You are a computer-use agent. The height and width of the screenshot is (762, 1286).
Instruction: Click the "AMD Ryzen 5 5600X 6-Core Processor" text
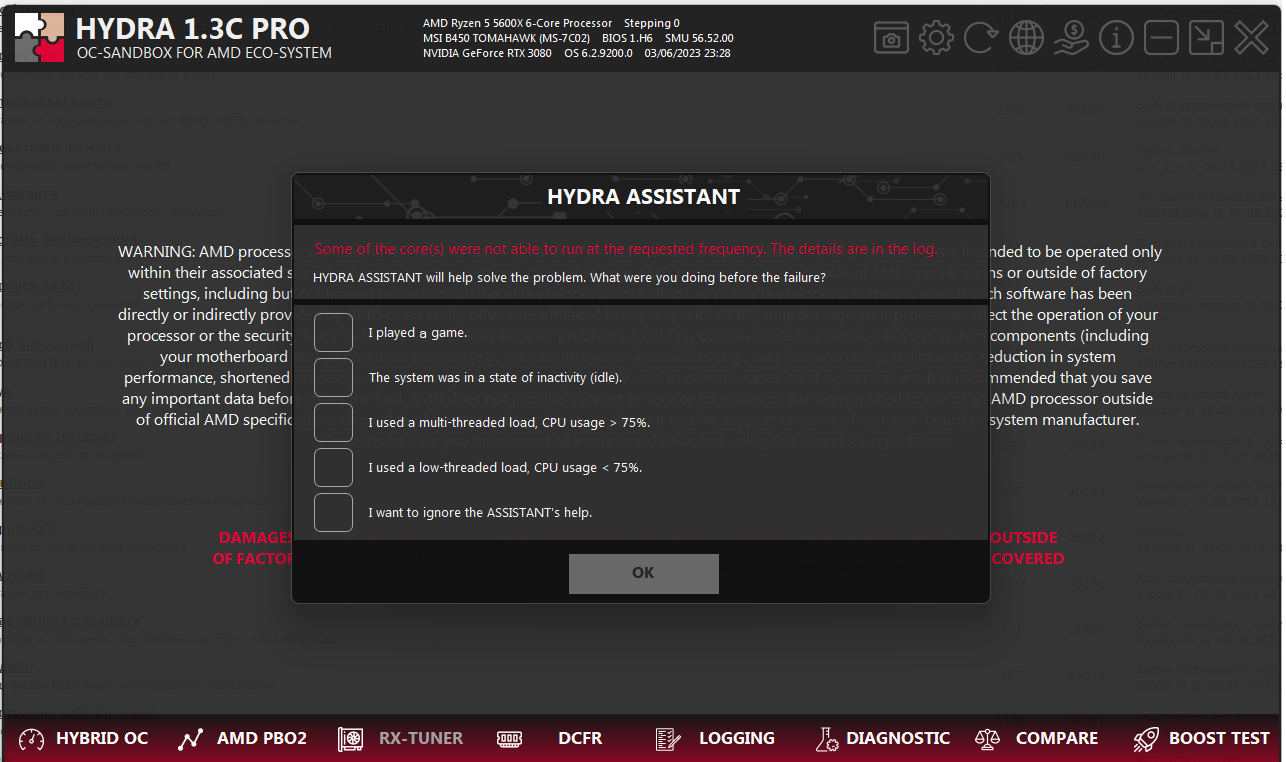click(x=518, y=23)
